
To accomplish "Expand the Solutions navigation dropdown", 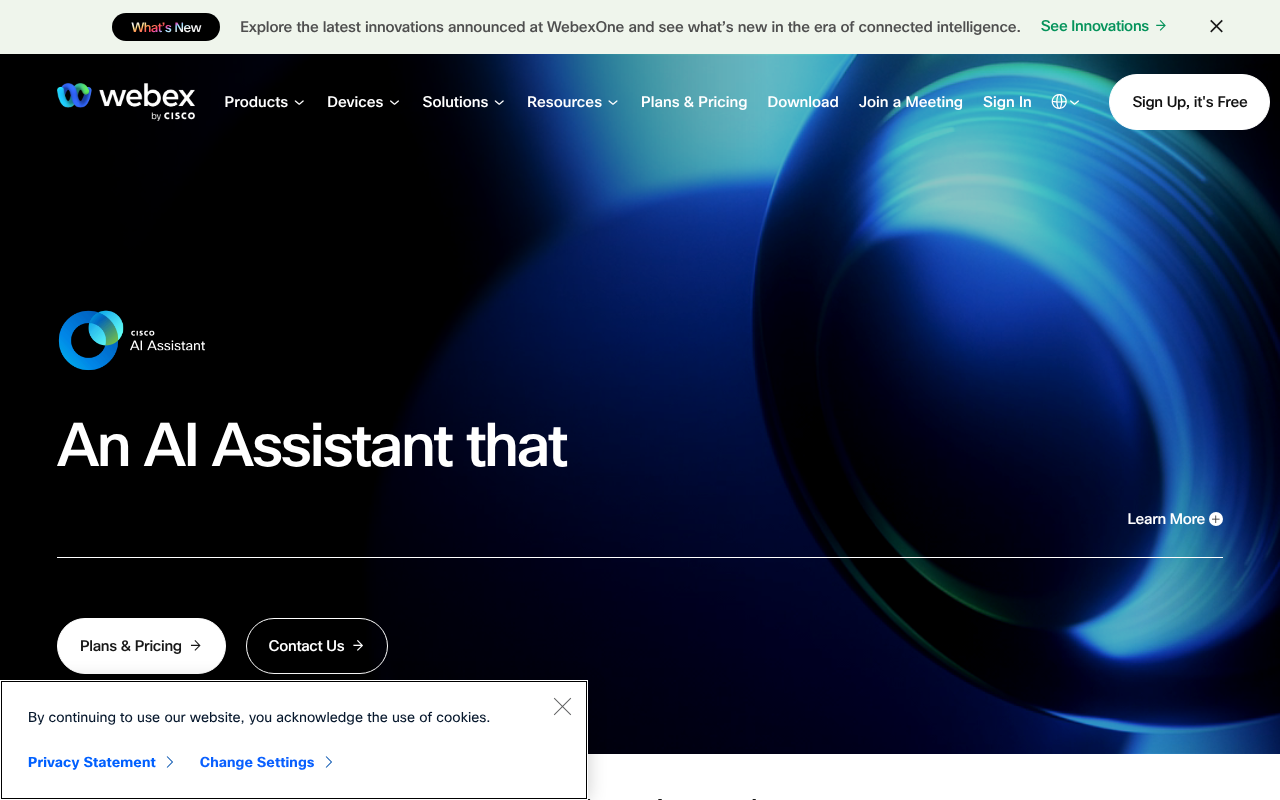I will point(463,101).
